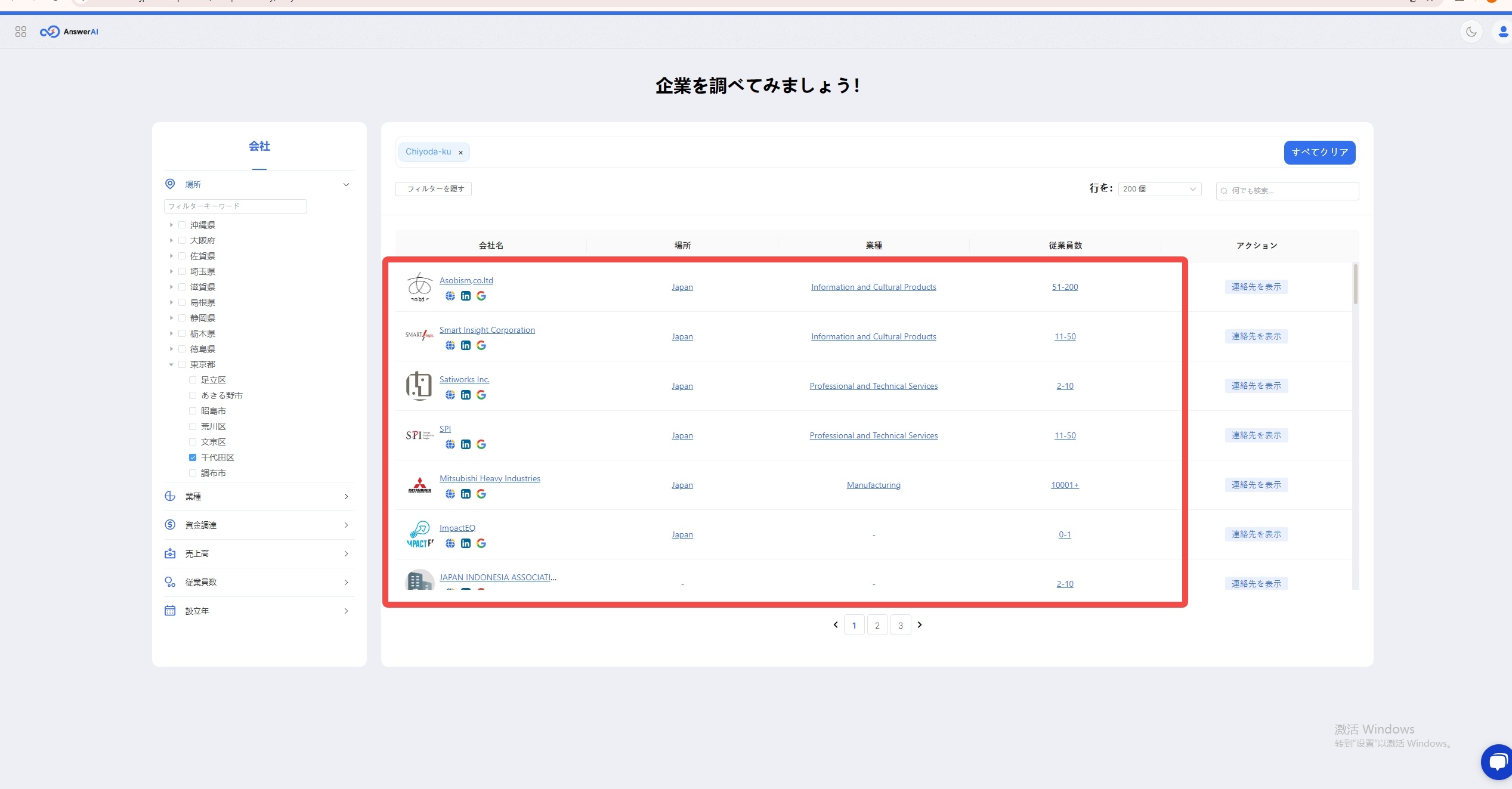The width and height of the screenshot is (1512, 789).
Task: Uncheck the 千代田区 checkbox
Action: 193,457
